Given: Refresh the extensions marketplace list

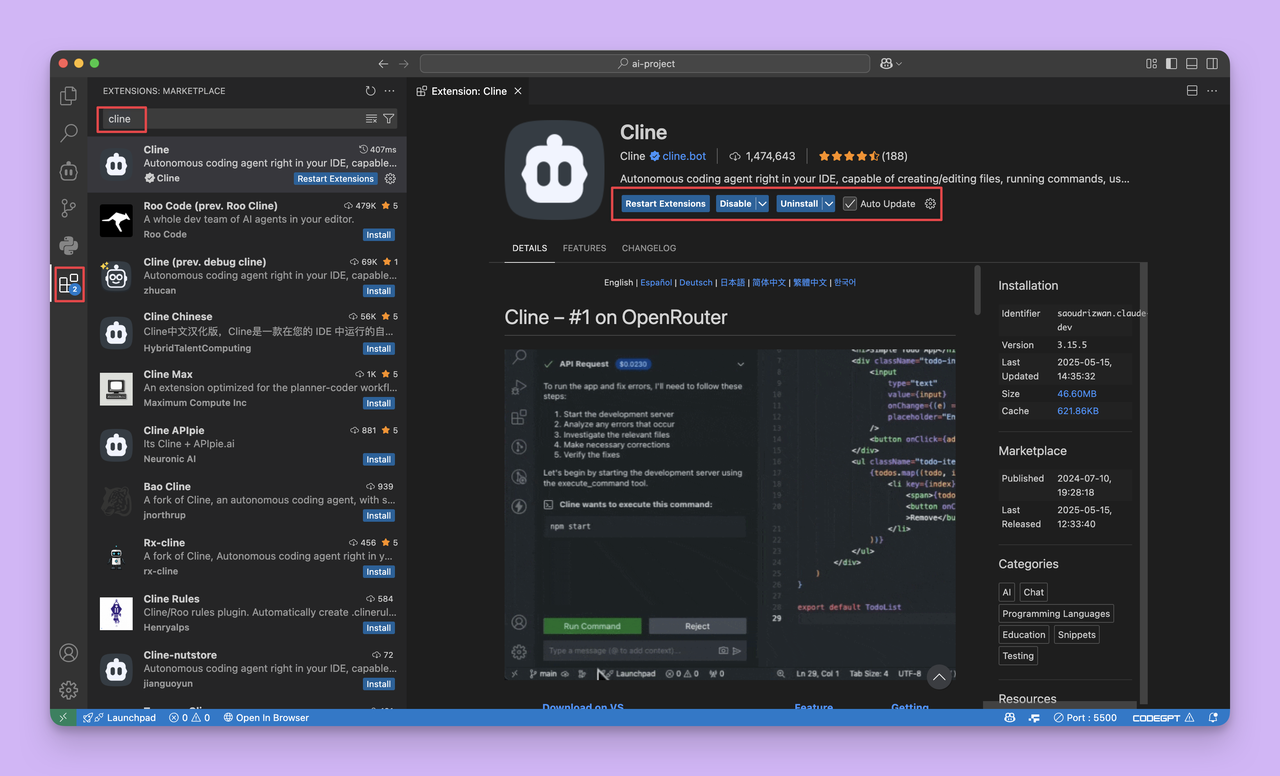Looking at the screenshot, I should coord(371,91).
